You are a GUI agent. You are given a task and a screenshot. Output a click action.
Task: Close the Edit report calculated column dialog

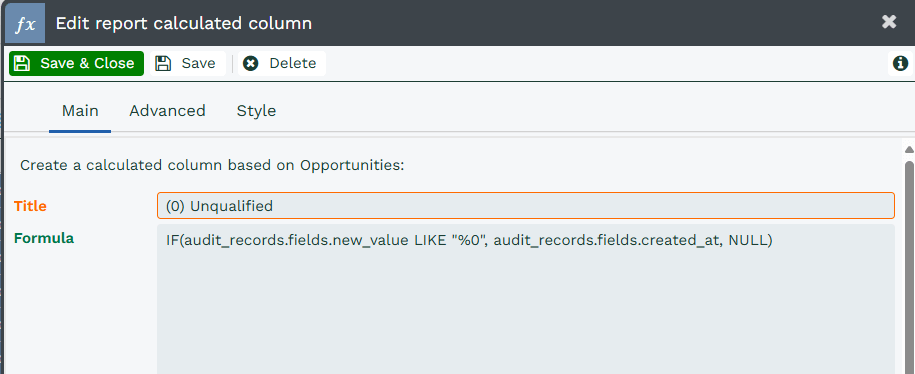(x=889, y=22)
